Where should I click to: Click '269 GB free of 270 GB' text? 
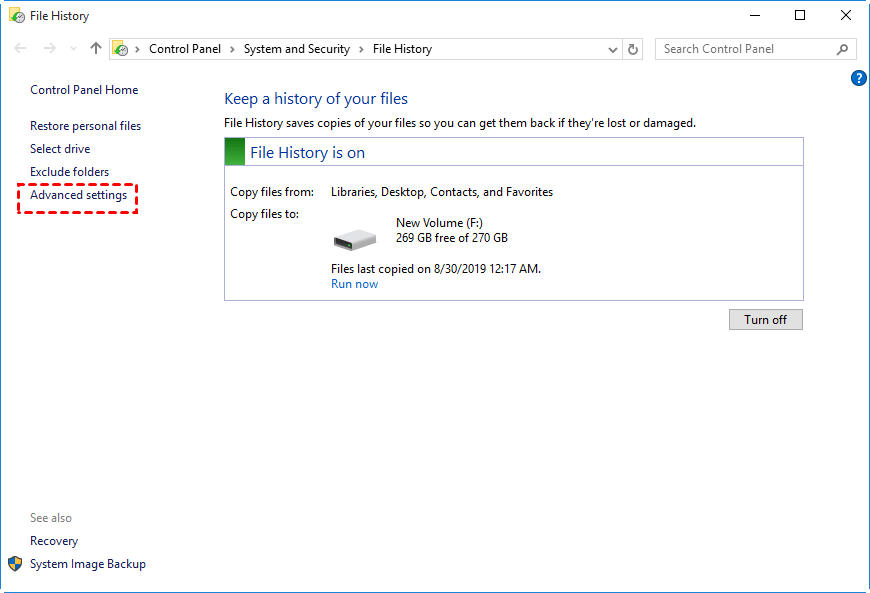tap(452, 238)
